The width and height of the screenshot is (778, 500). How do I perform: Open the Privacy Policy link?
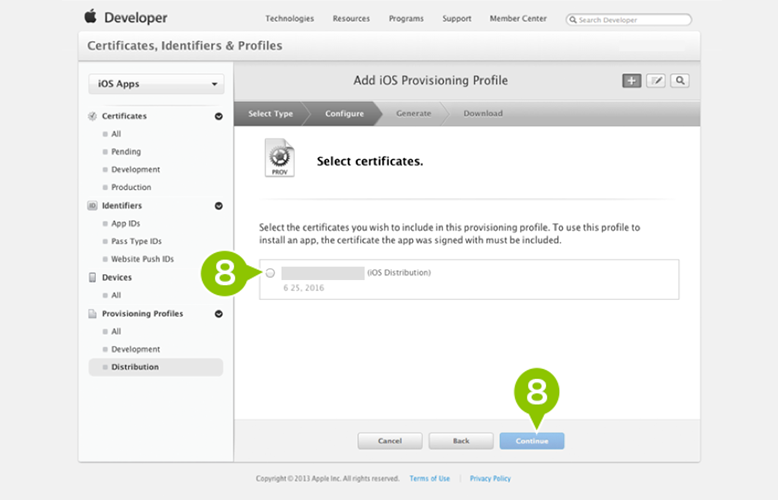(490, 479)
